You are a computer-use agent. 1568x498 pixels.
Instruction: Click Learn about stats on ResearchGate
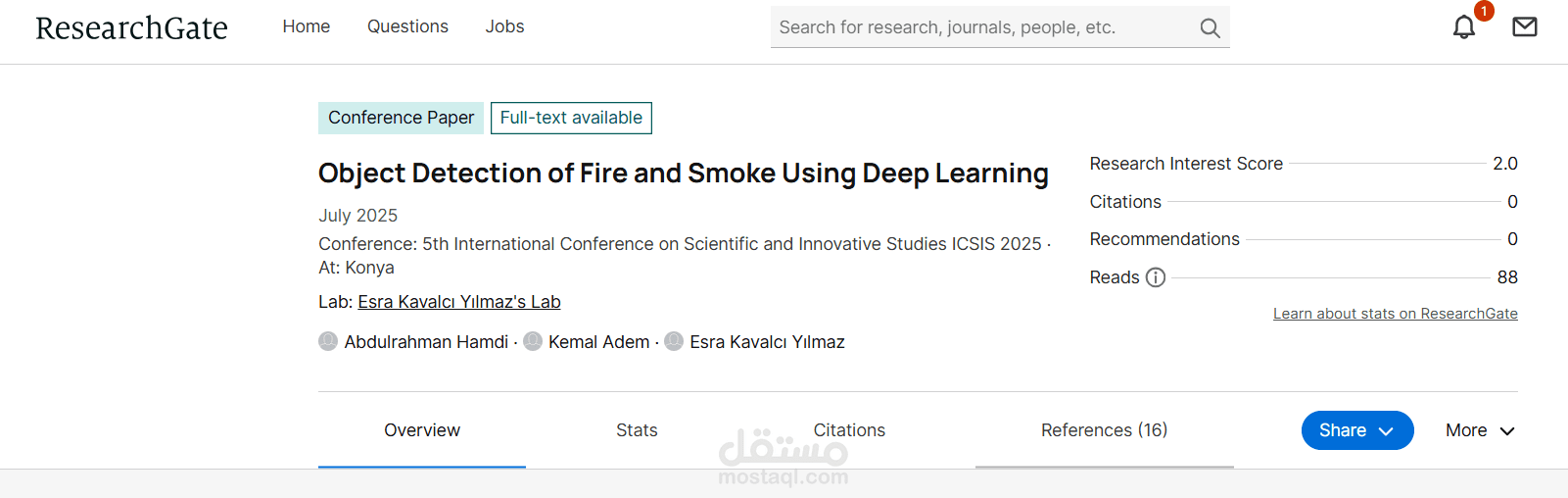click(1395, 314)
